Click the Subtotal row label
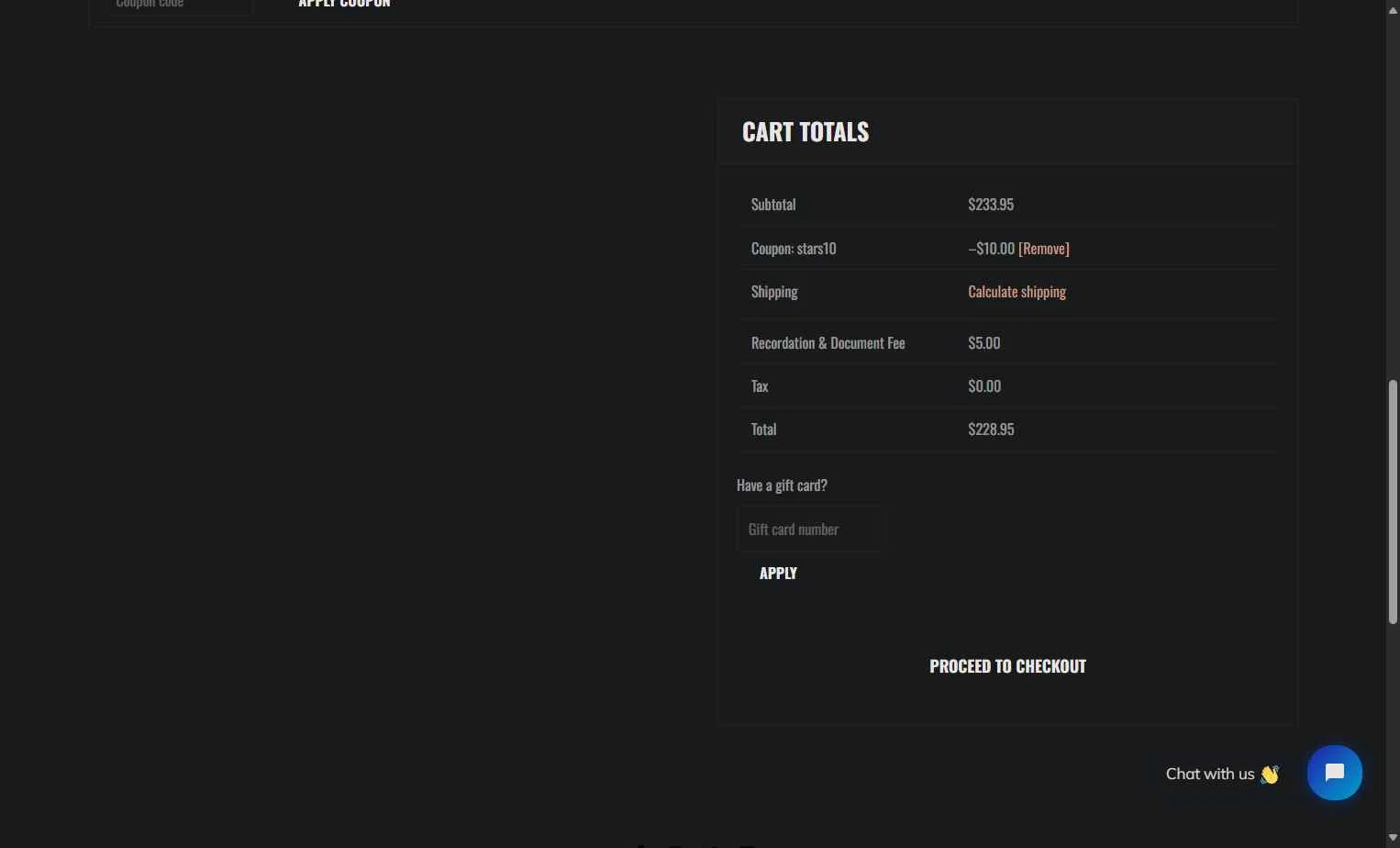The width and height of the screenshot is (1400, 848). 773,205
